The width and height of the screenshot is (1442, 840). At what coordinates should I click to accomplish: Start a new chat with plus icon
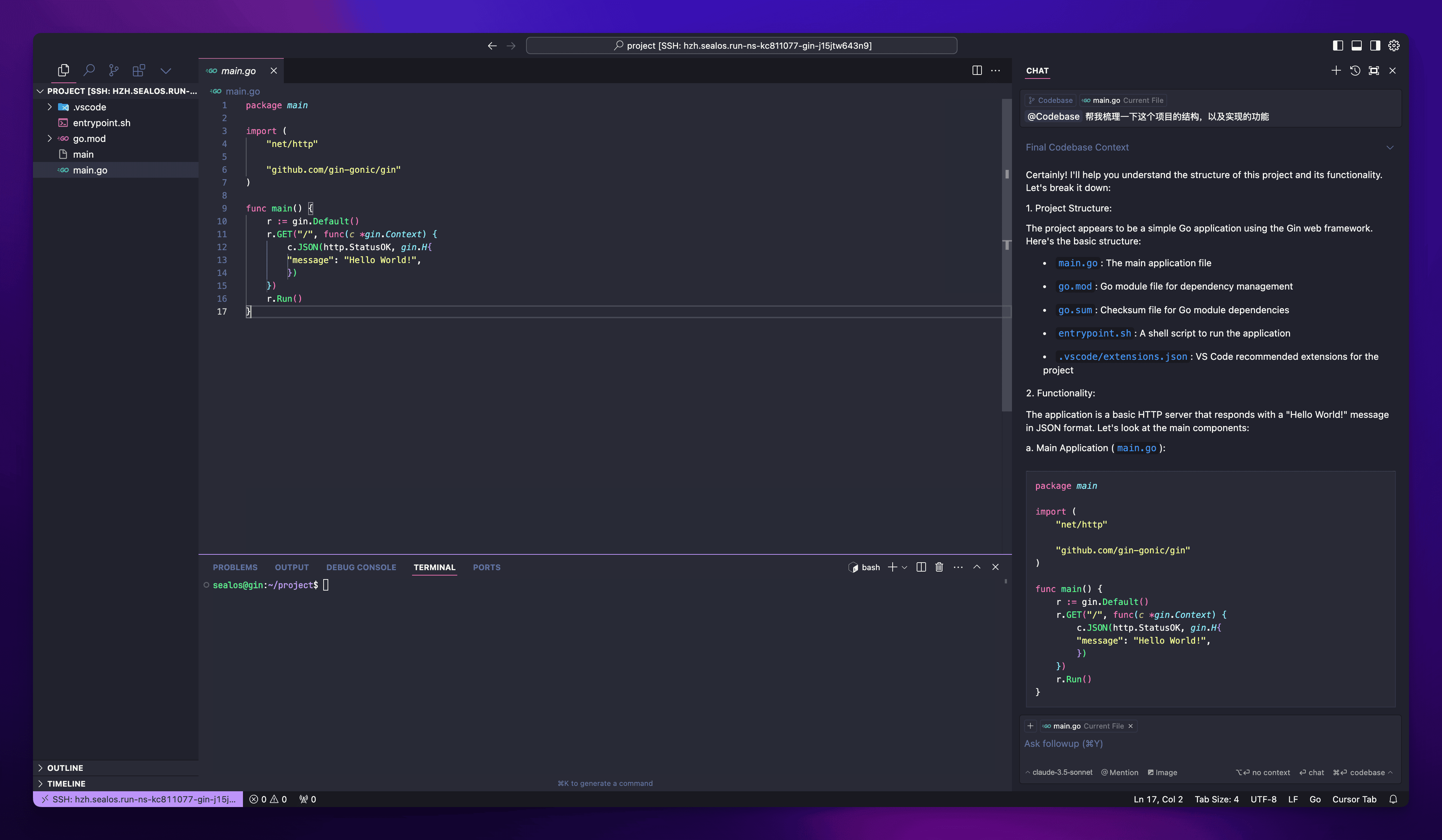(x=1336, y=70)
